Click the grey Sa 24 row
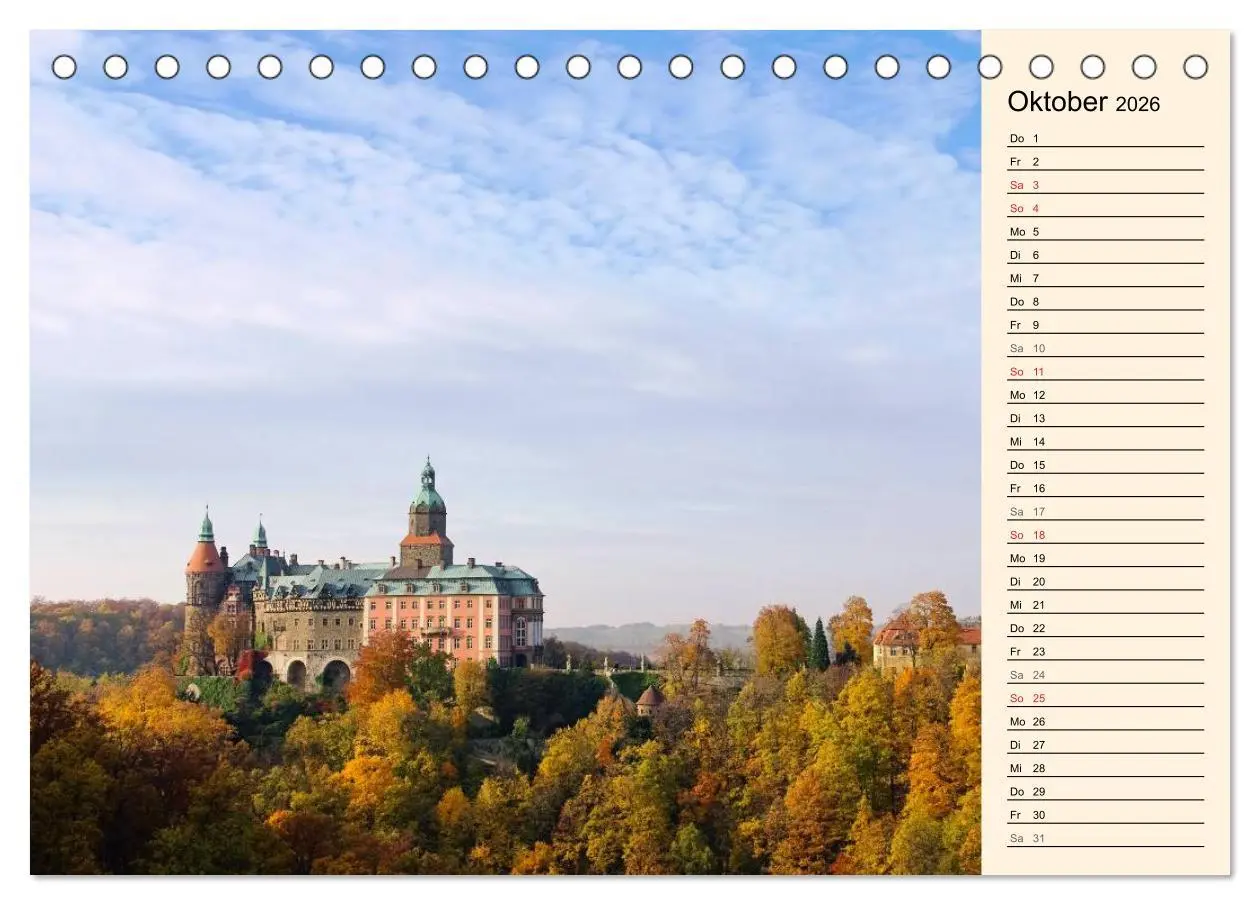The height and width of the screenshot is (905, 1260). point(1105,675)
